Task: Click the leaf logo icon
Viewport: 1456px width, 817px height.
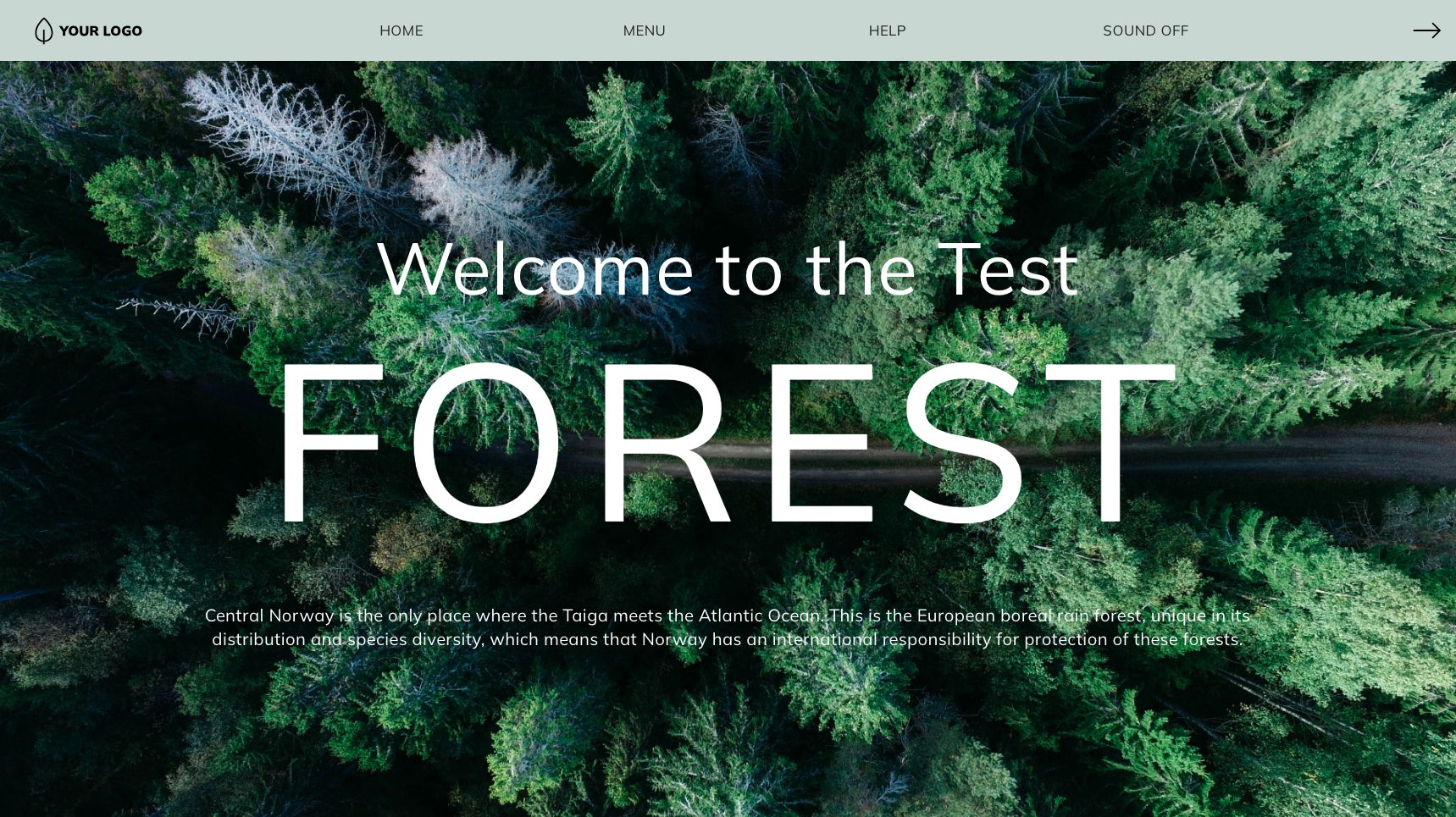Action: [43, 30]
